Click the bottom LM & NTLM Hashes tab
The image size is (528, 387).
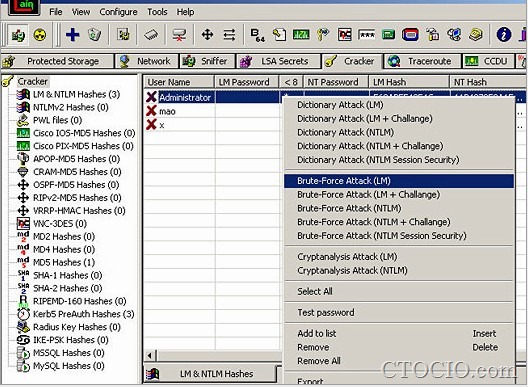(x=210, y=374)
